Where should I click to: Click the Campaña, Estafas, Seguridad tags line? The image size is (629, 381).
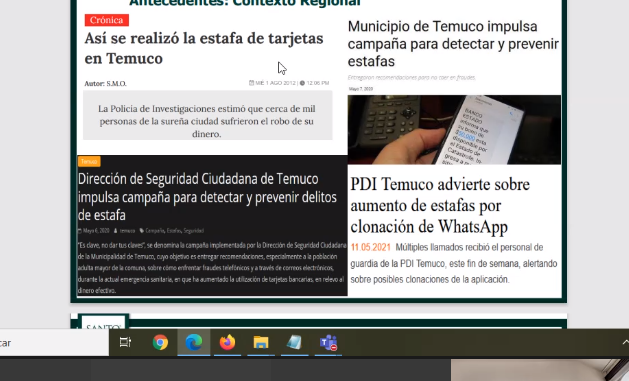click(172, 231)
